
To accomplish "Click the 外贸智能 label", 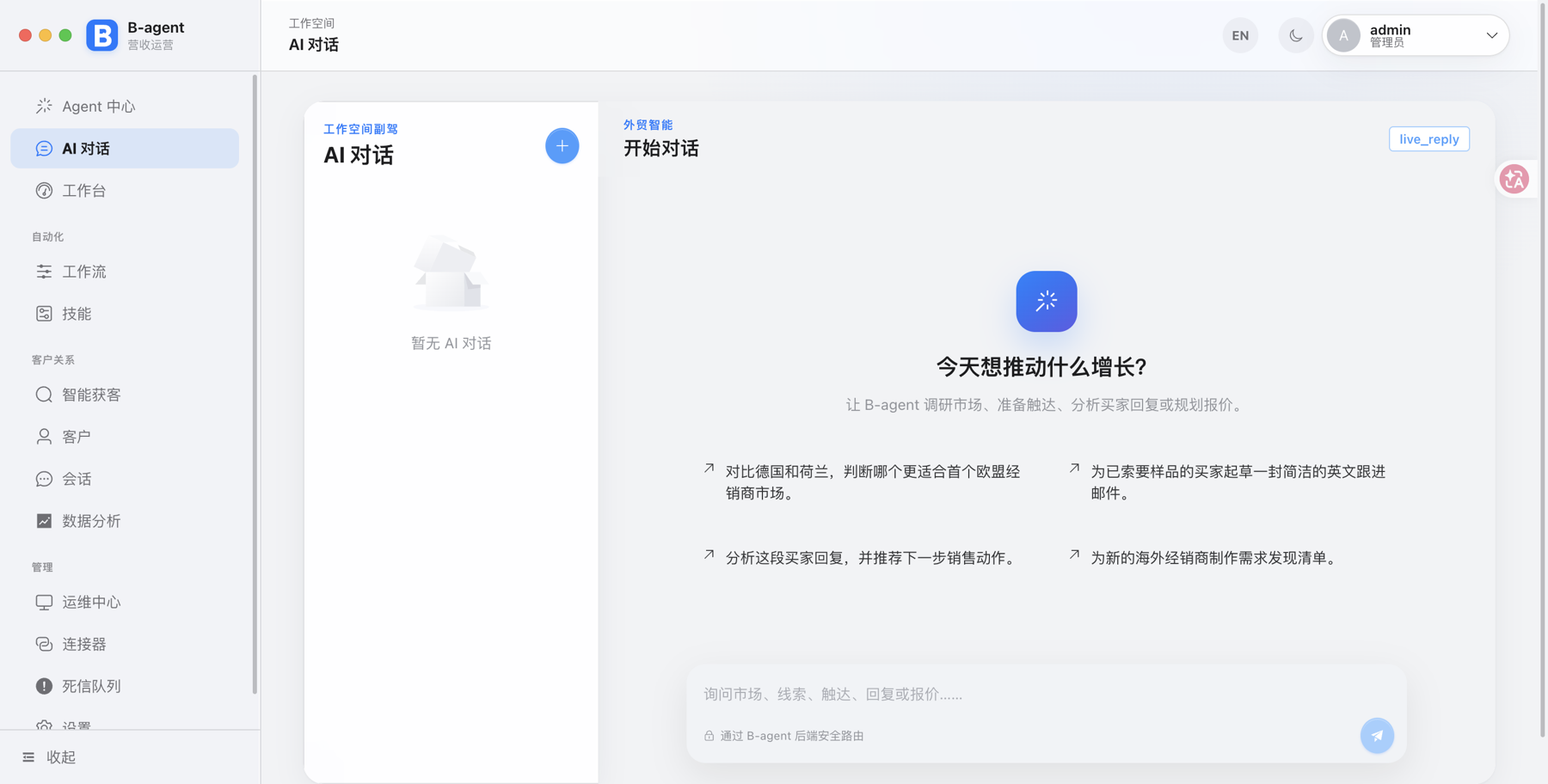I will tap(648, 125).
